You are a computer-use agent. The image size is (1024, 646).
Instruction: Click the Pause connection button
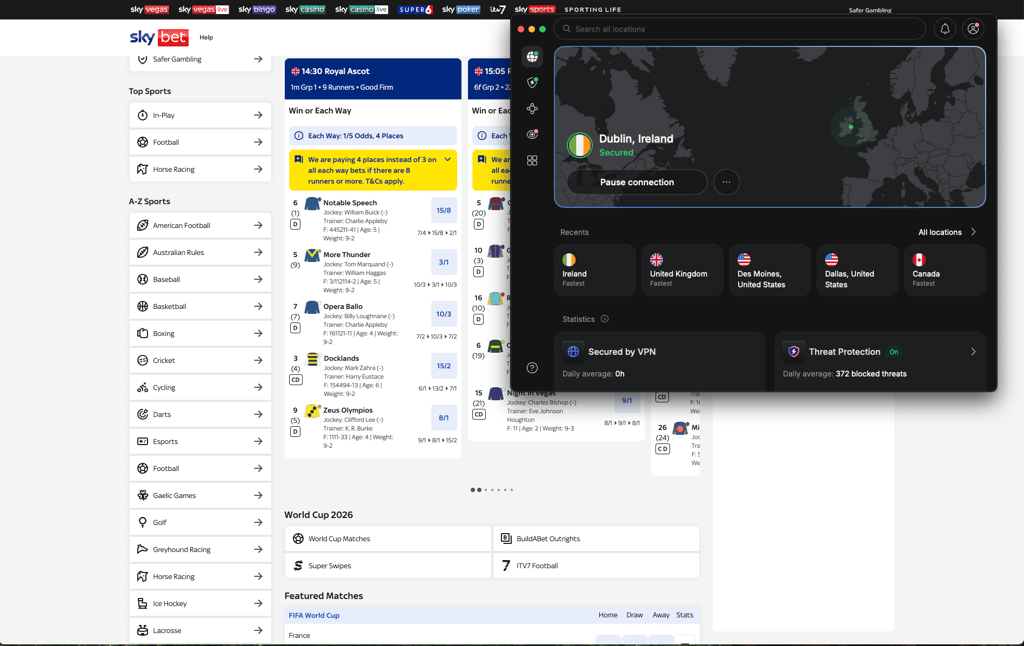tap(637, 182)
